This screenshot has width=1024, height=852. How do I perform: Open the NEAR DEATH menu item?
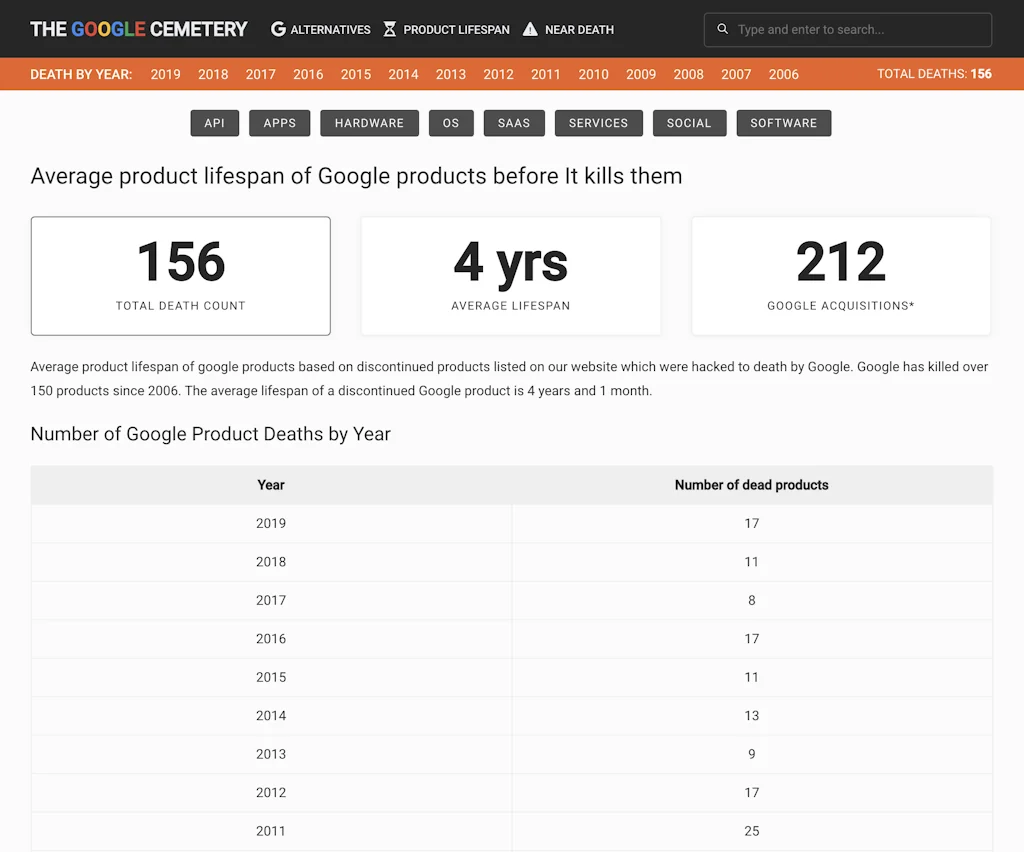pyautogui.click(x=579, y=29)
